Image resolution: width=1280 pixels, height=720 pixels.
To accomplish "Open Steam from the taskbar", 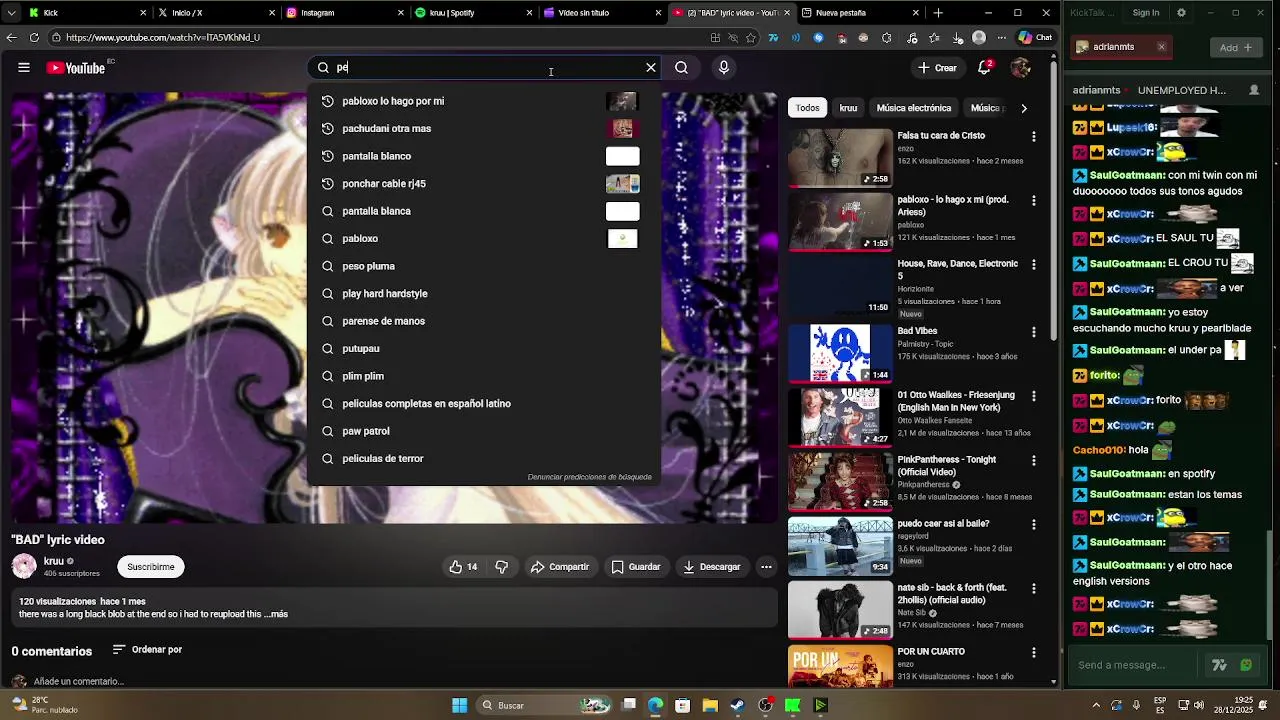I will click(737, 705).
